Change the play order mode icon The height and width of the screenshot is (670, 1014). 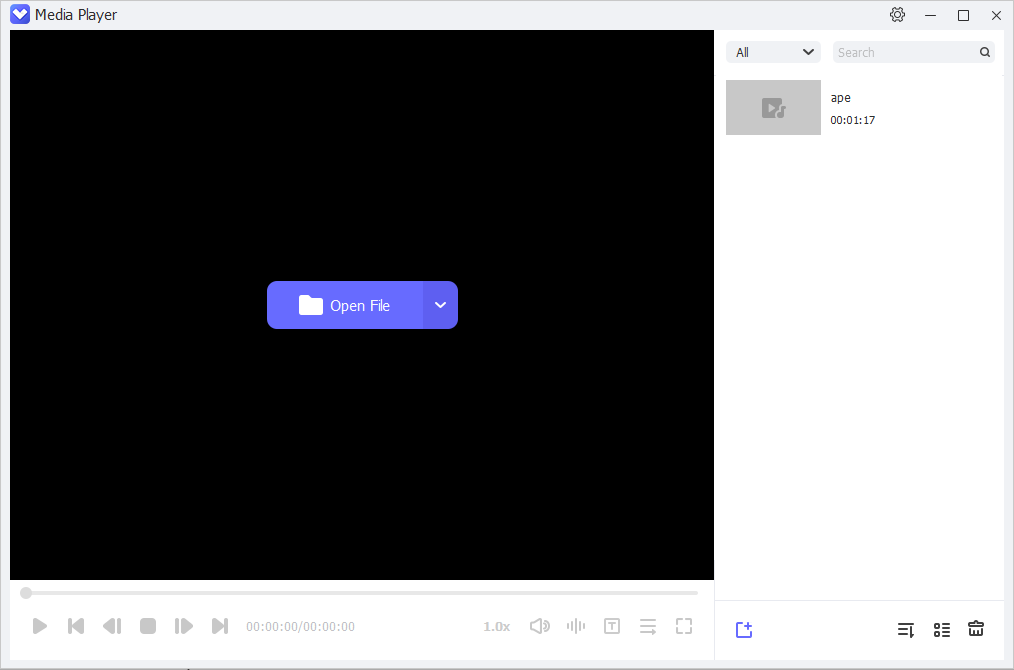point(648,625)
